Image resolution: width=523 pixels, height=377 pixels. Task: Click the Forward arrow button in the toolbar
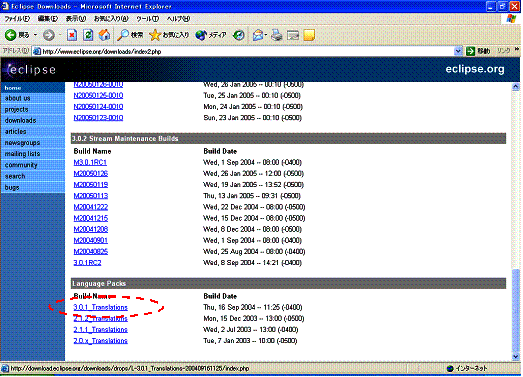(x=49, y=35)
